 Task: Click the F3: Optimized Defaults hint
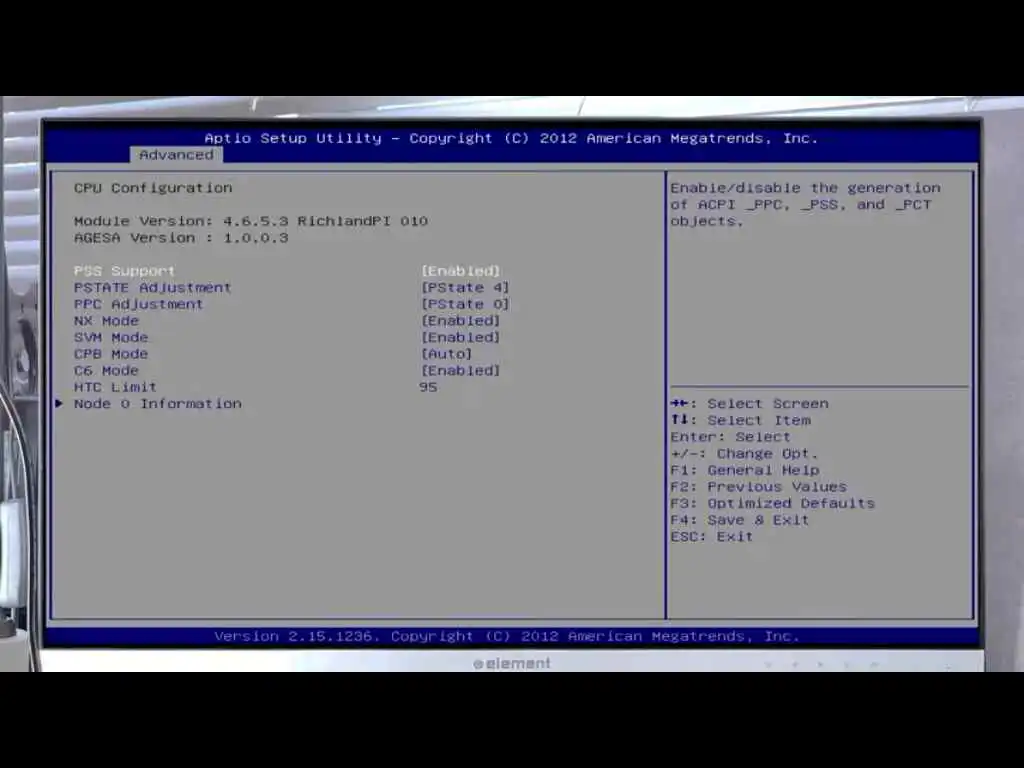[772, 504]
